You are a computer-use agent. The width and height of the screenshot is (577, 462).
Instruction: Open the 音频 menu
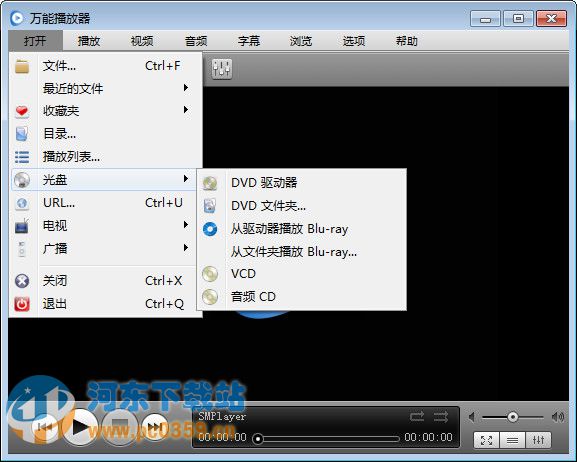pos(196,40)
